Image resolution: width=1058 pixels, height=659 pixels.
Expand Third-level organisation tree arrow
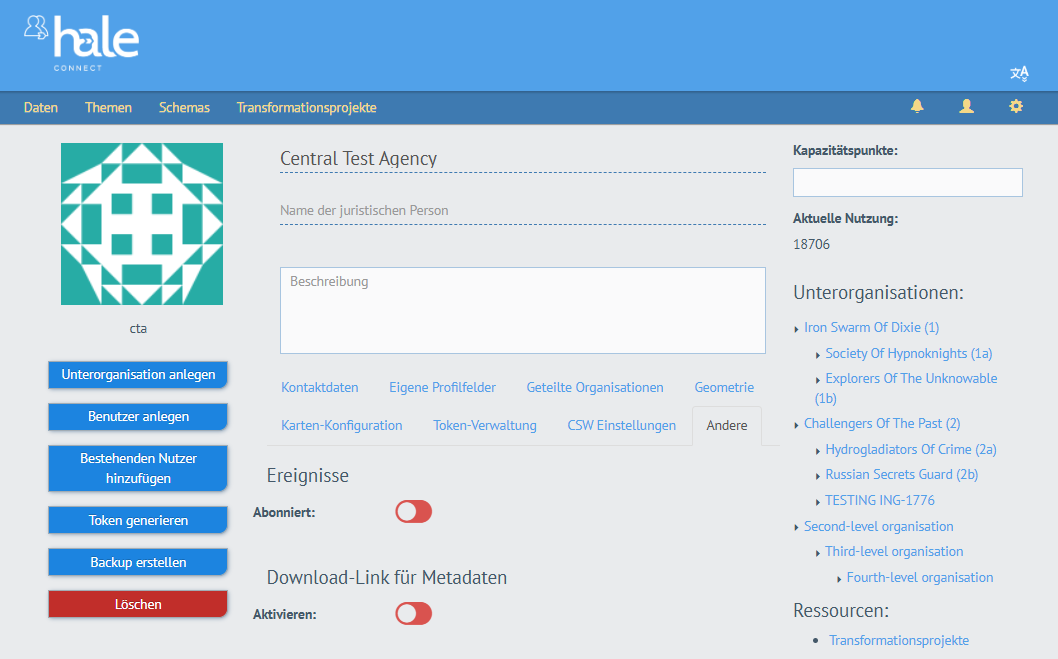[817, 553]
